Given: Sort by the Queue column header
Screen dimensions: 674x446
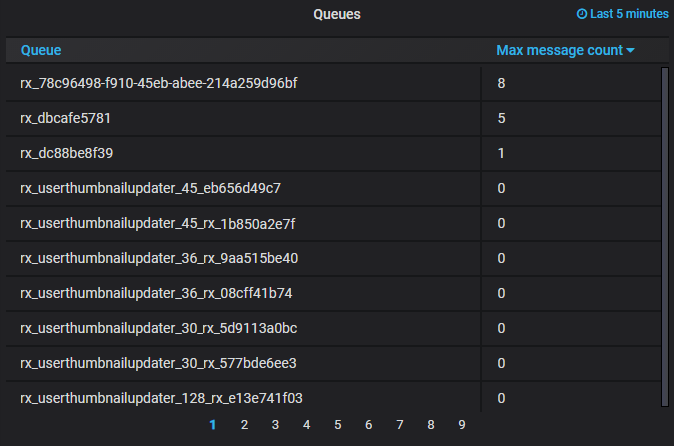Looking at the screenshot, I should pos(41,50).
